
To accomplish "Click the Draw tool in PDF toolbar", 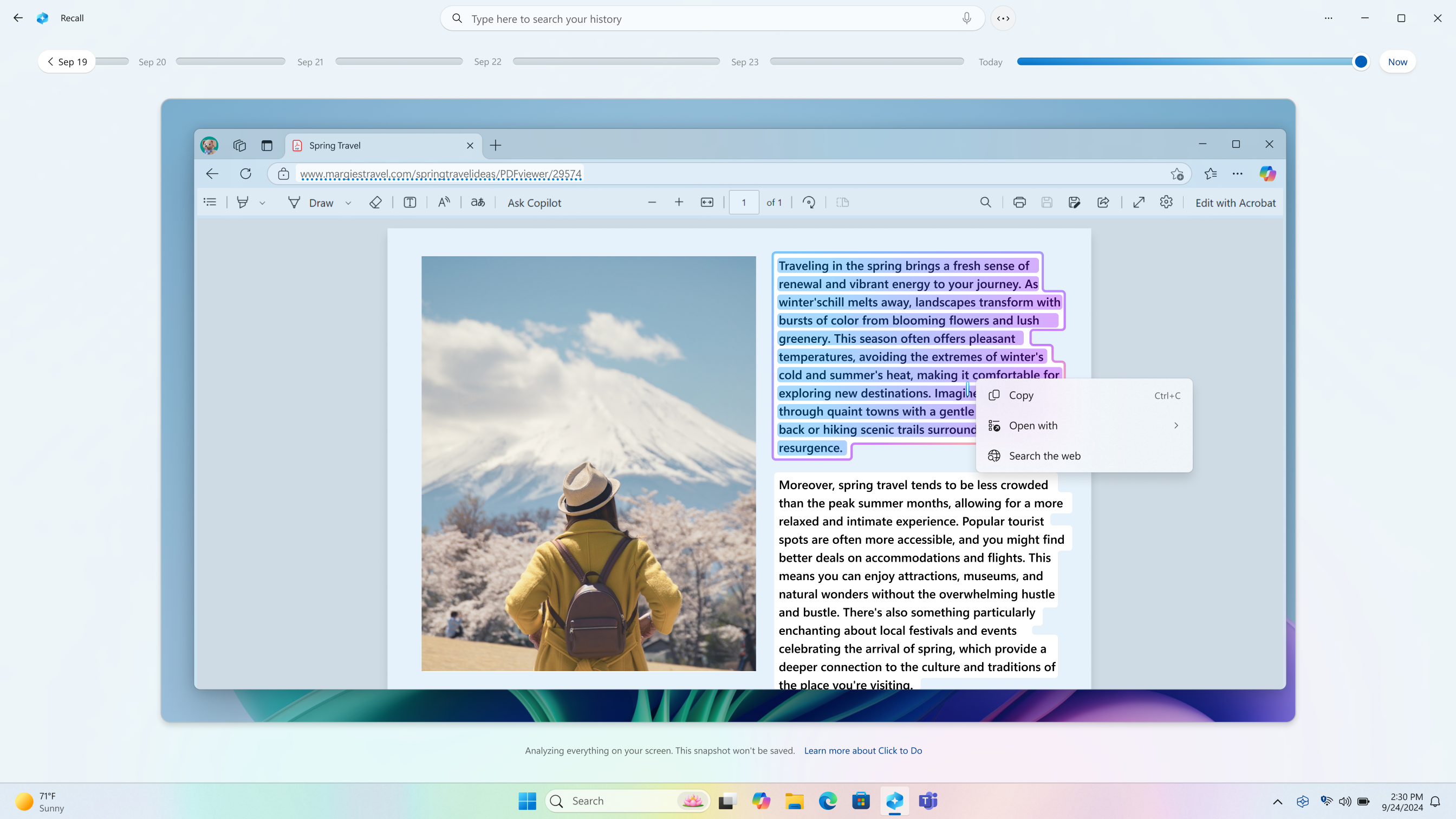I will point(312,202).
